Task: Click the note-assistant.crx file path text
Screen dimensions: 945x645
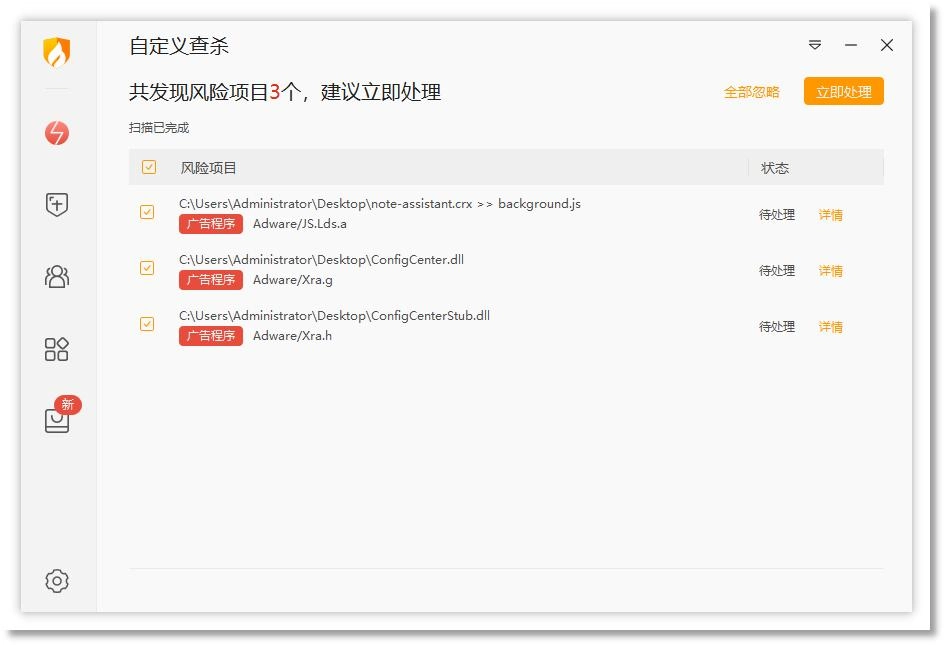Action: click(378, 203)
